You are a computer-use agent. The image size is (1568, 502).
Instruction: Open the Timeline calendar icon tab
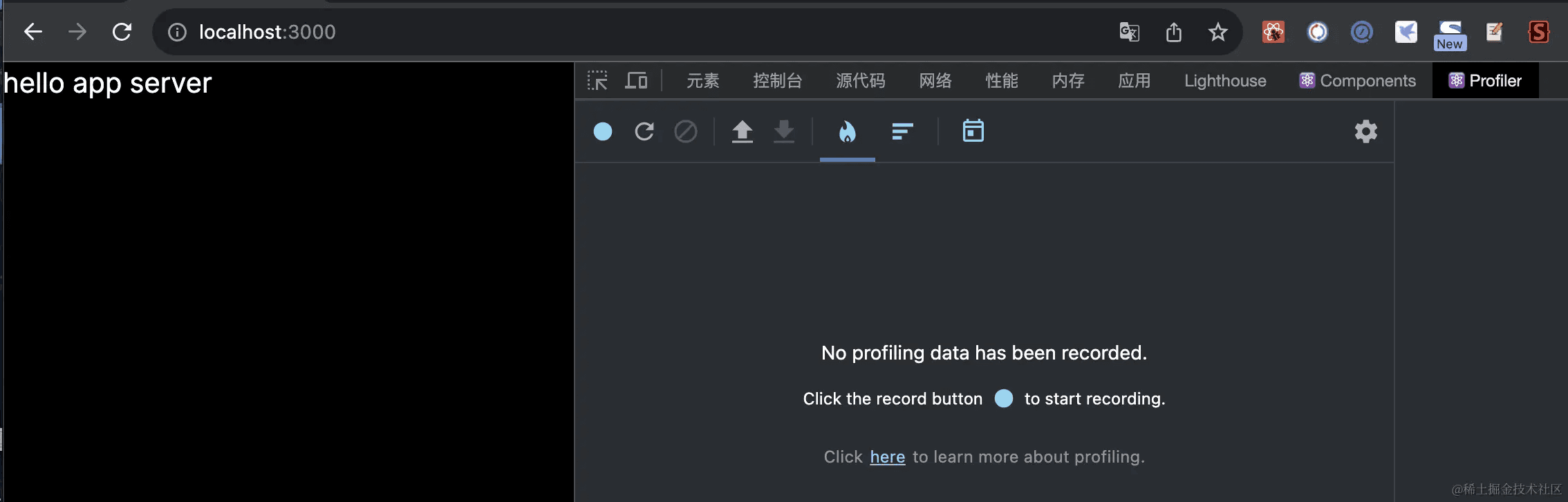point(973,131)
